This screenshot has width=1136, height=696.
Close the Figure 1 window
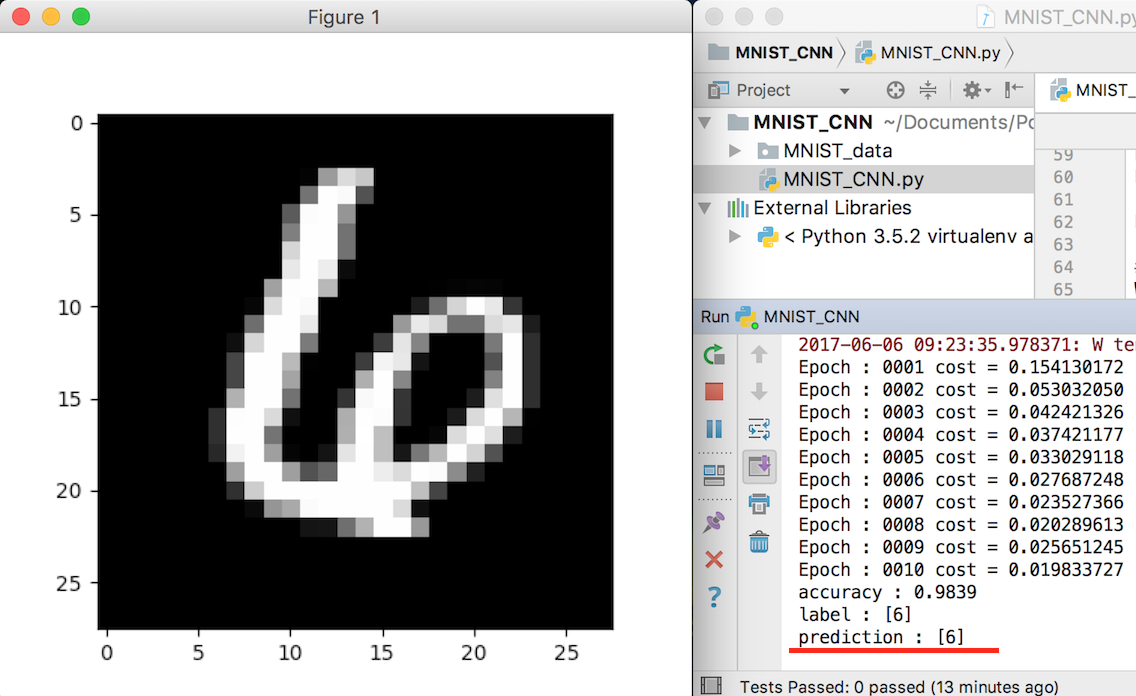coord(21,17)
